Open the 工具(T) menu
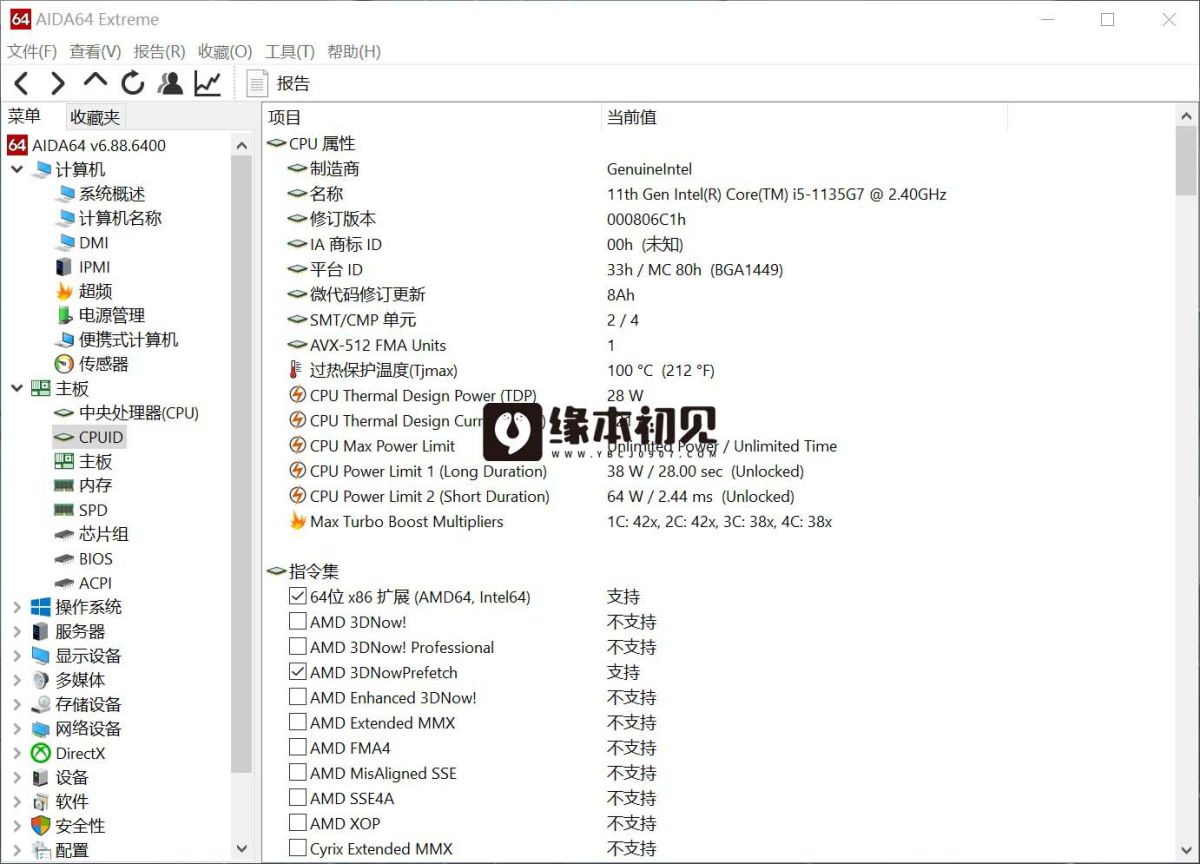Screen dimensions: 1200x864 point(290,51)
